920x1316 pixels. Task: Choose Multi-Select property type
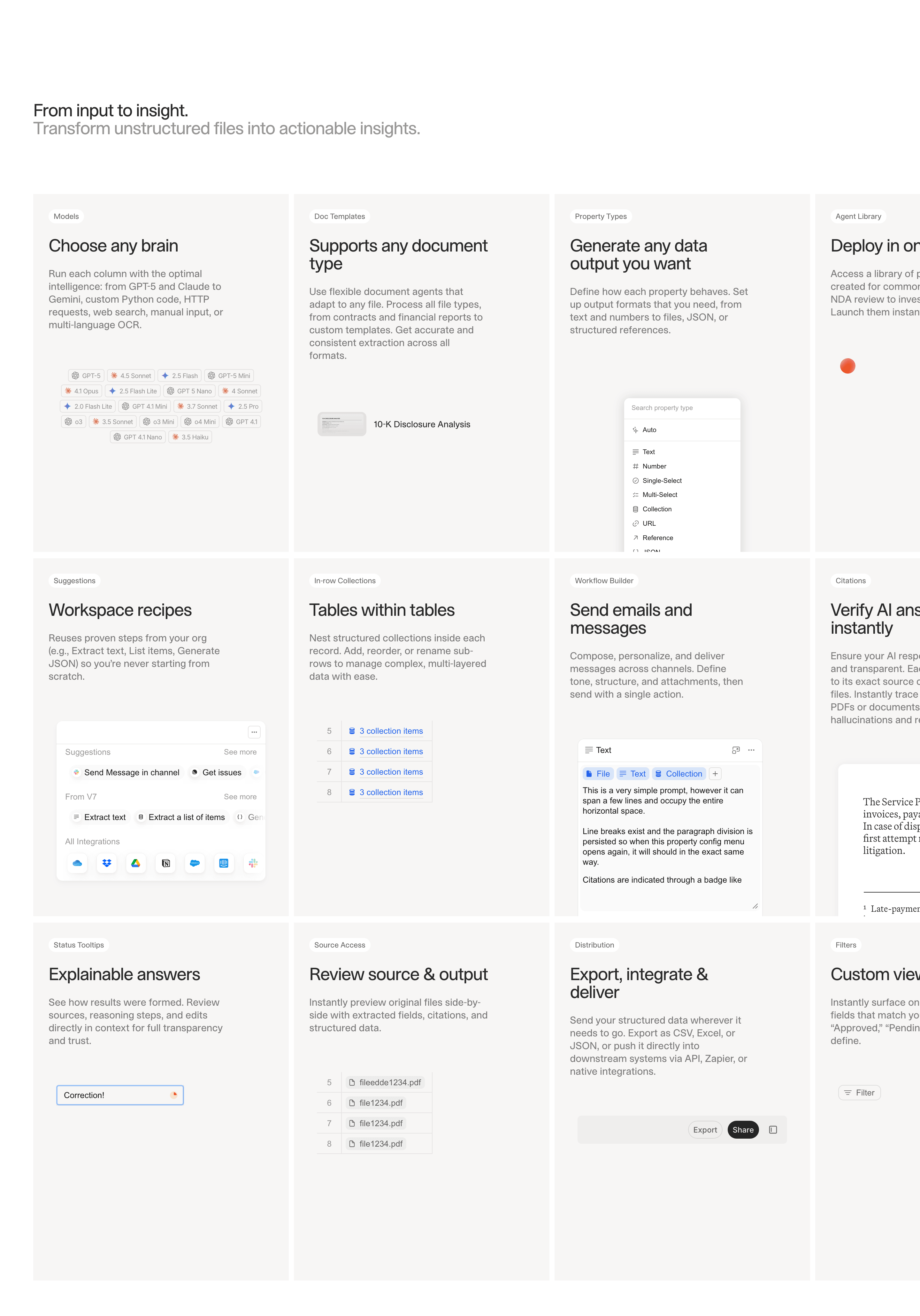682,495
